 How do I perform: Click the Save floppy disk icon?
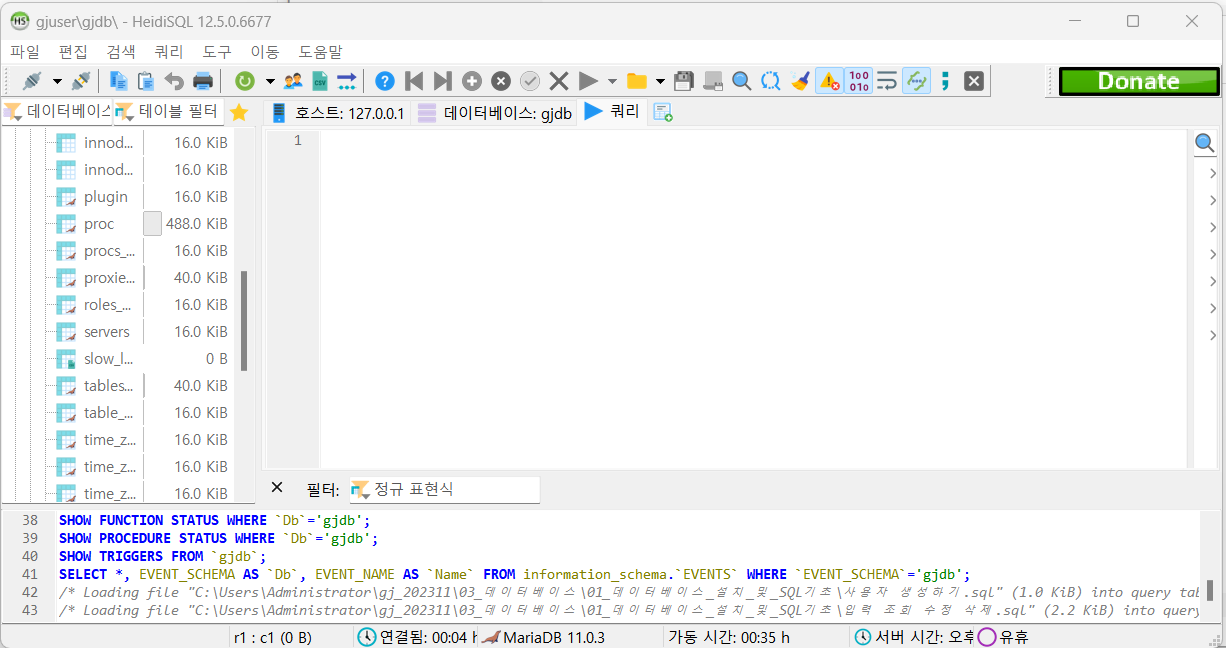tap(685, 81)
